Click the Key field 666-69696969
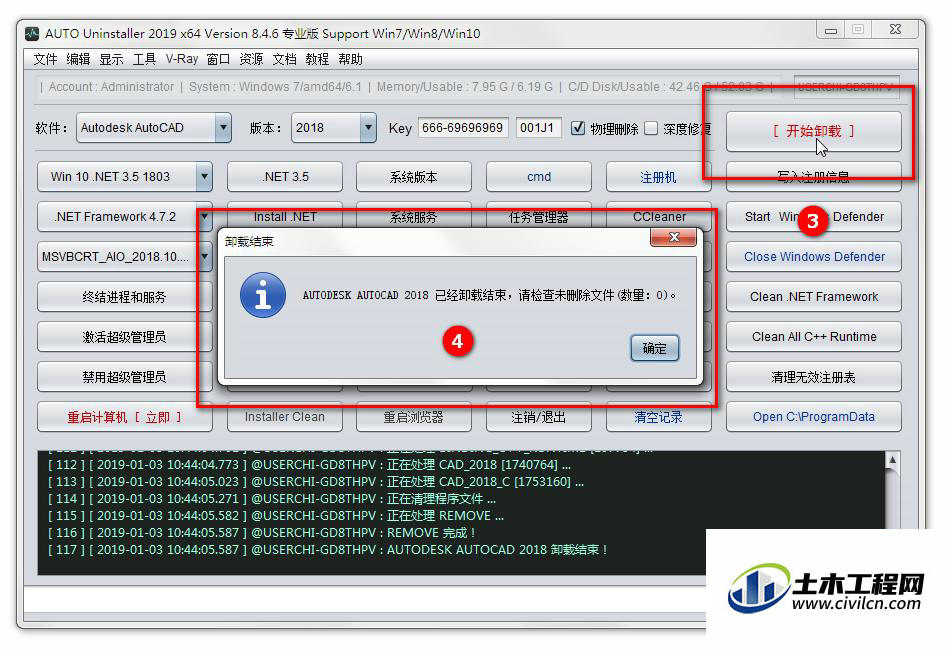Viewport: 946px width, 649px height. pyautogui.click(x=463, y=128)
